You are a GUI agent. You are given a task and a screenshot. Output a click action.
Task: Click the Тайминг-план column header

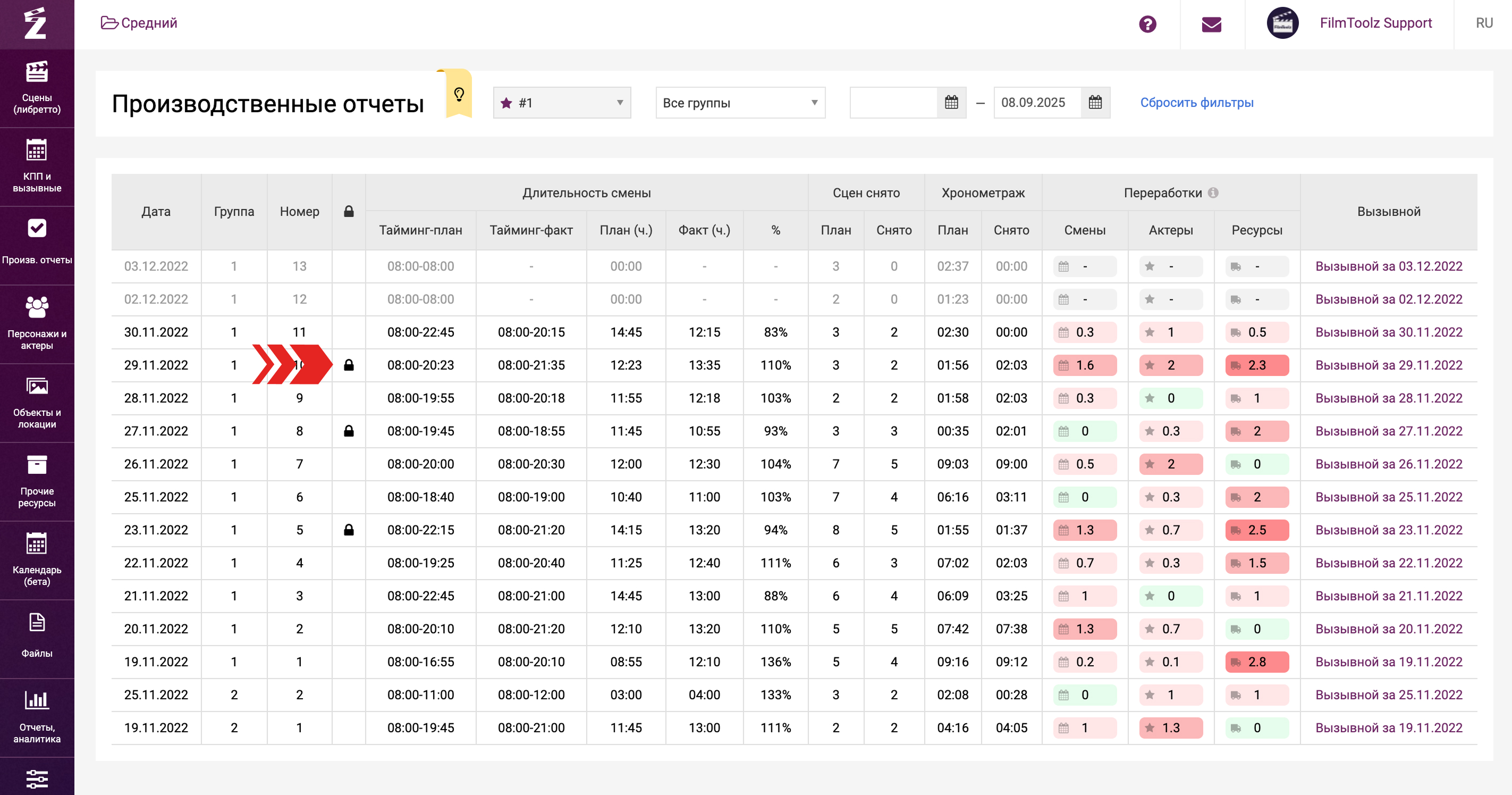pos(420,230)
